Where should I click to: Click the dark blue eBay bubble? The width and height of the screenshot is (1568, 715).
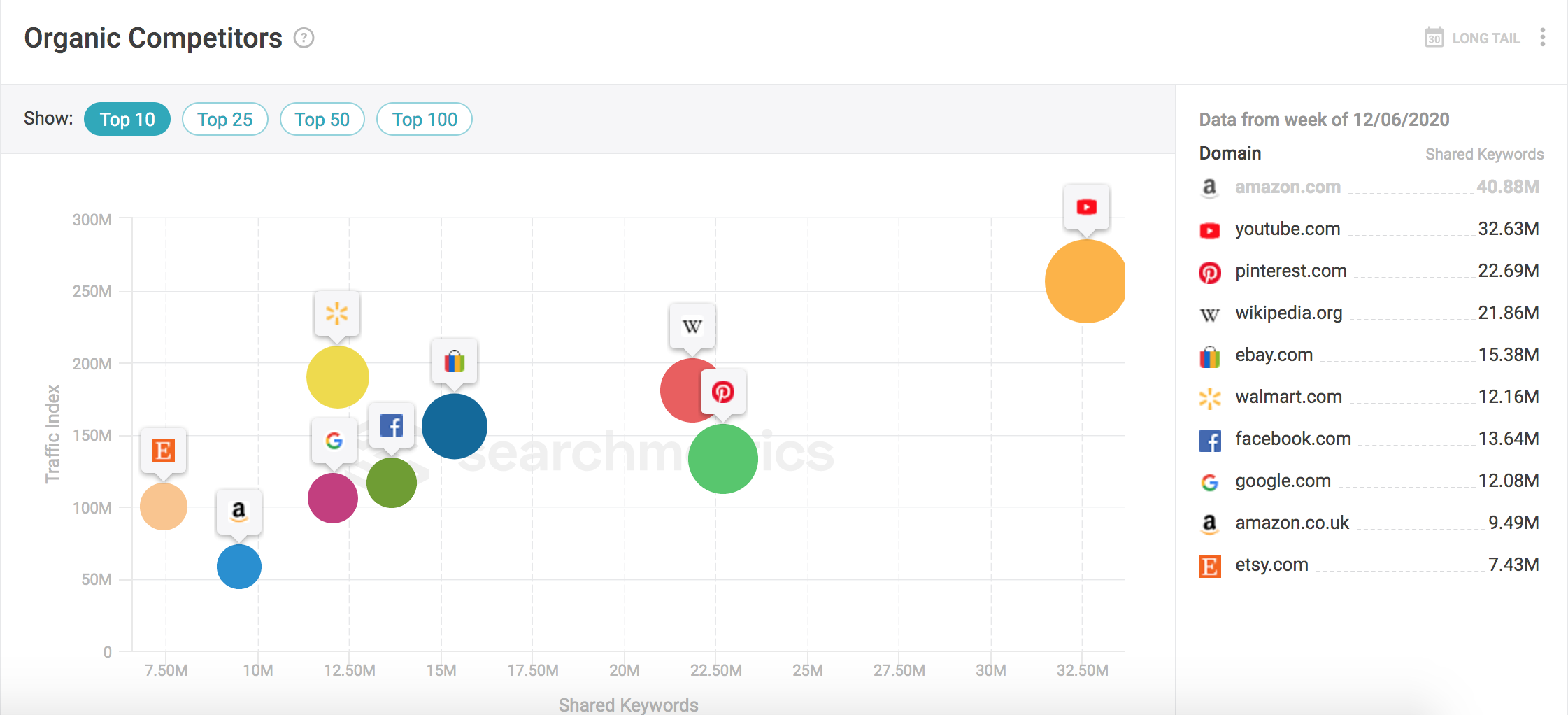(x=455, y=426)
